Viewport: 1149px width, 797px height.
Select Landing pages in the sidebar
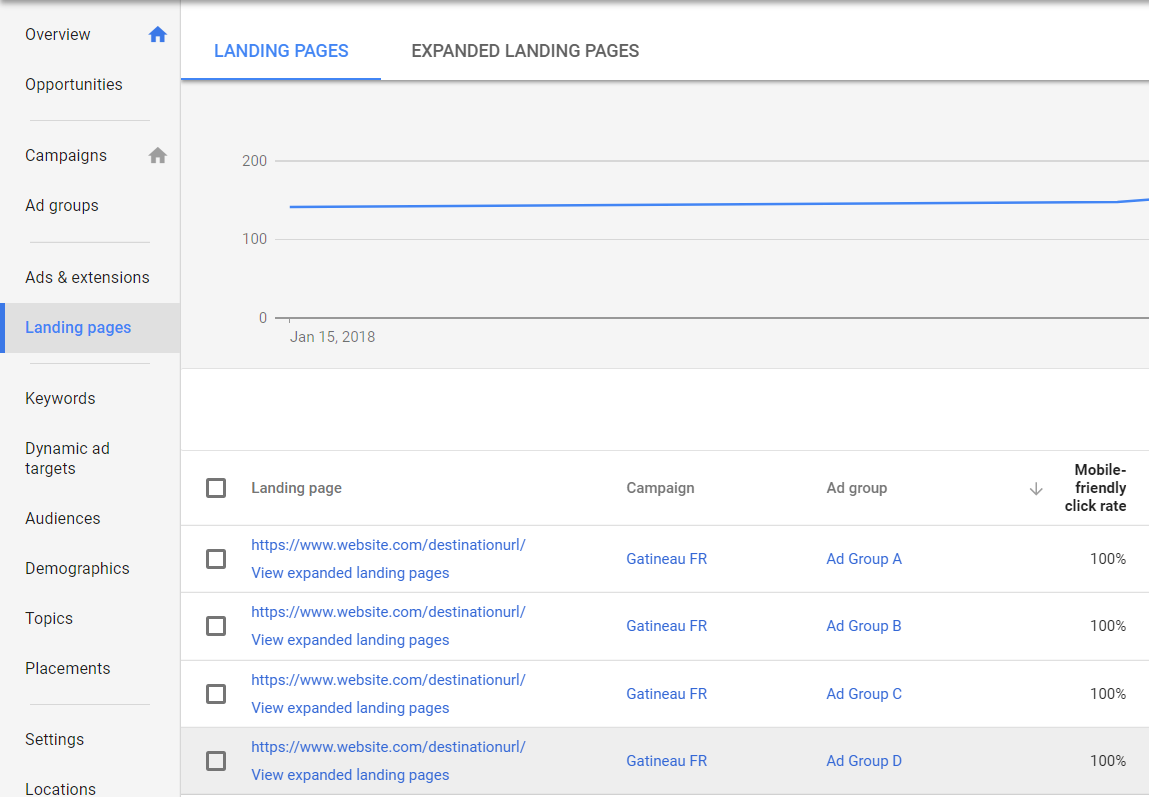click(x=78, y=327)
